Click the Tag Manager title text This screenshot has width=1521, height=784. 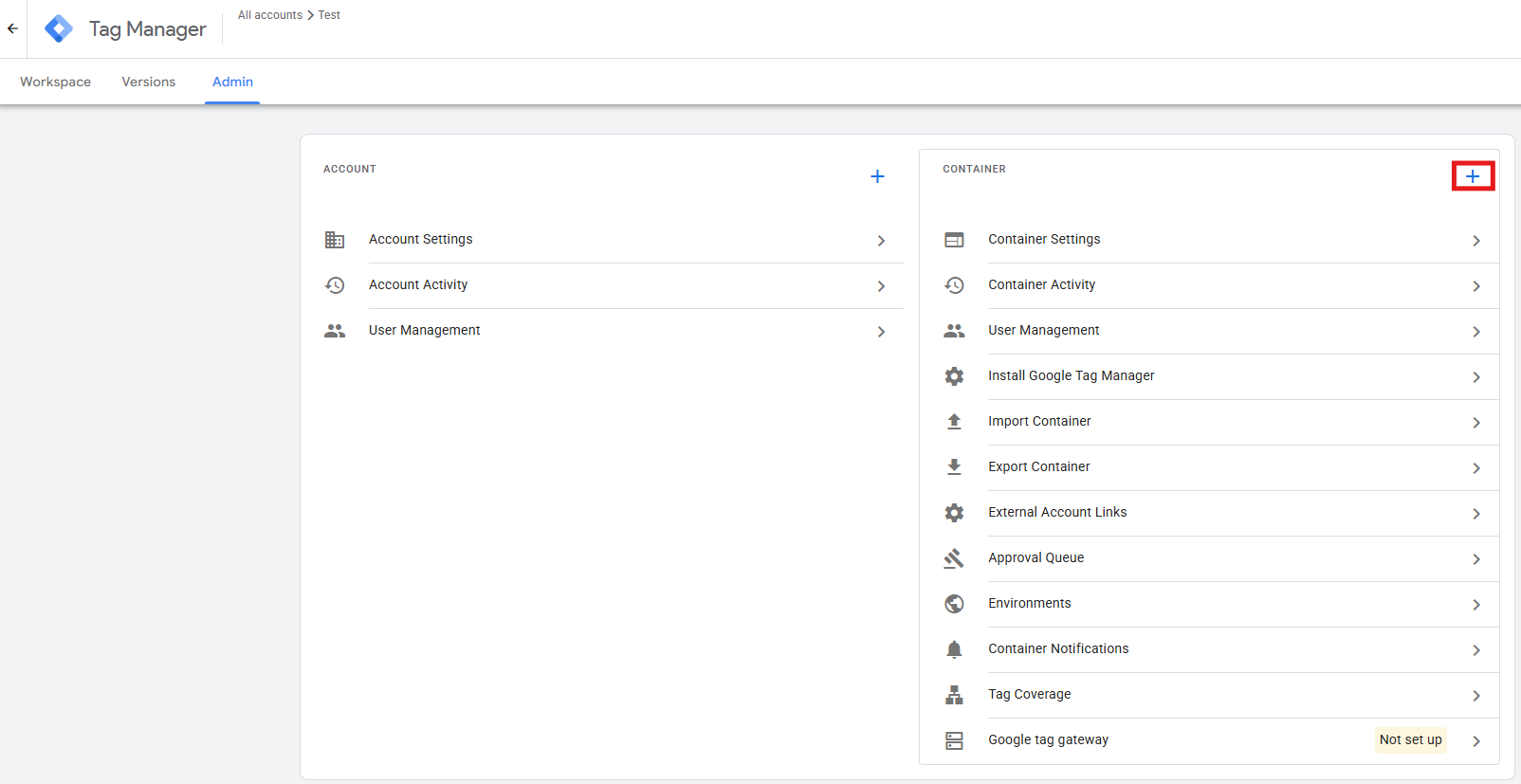coord(147,29)
